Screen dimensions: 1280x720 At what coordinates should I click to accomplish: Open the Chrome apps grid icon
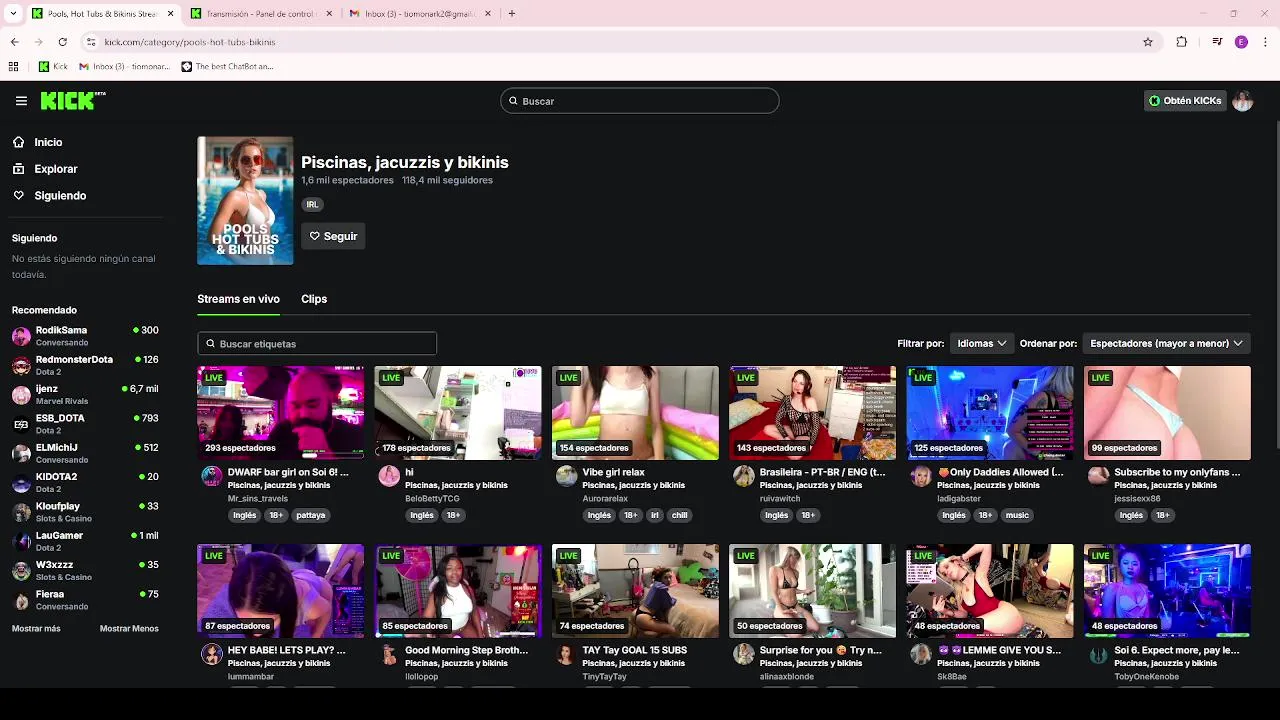click(13, 67)
